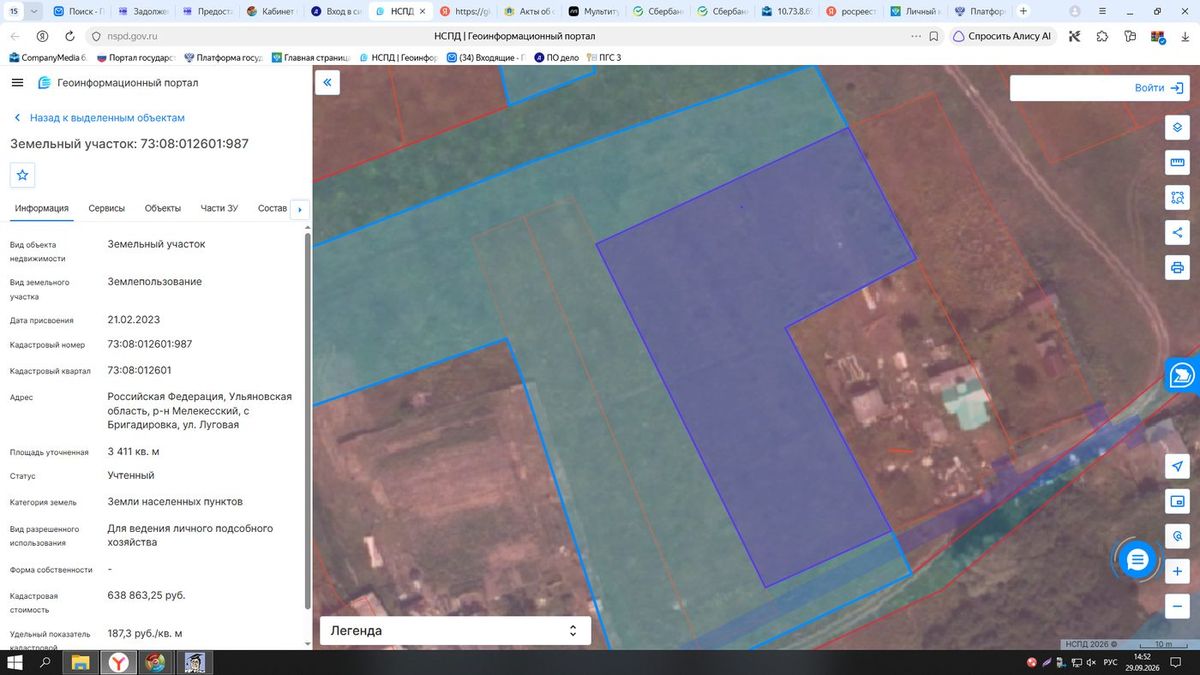The height and width of the screenshot is (675, 1200).
Task: Open the hamburger menu of the geoportal
Action: 18,83
